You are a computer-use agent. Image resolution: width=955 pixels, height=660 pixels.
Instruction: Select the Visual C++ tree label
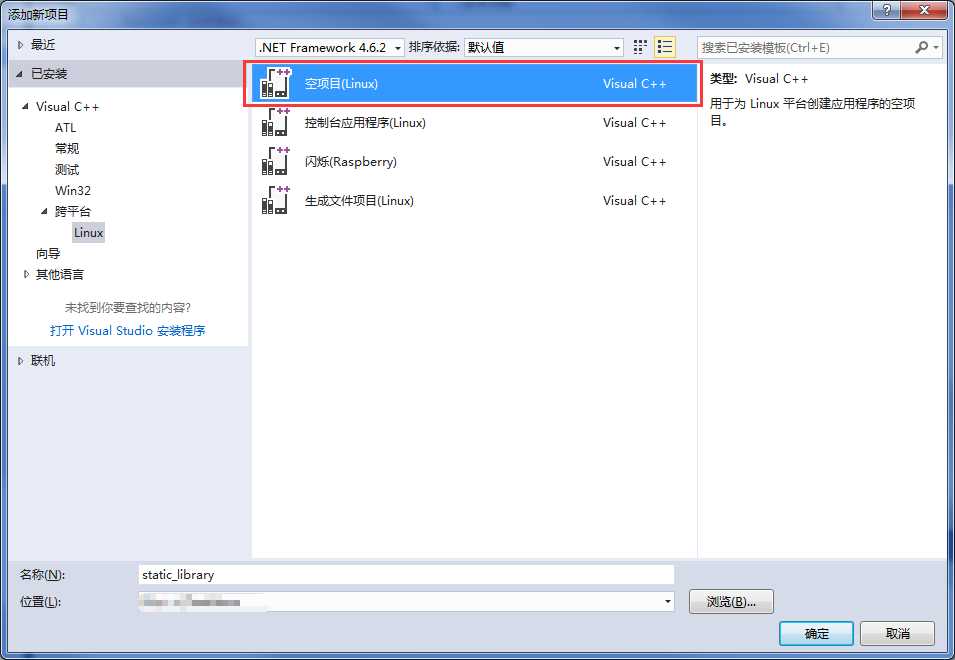[x=67, y=107]
